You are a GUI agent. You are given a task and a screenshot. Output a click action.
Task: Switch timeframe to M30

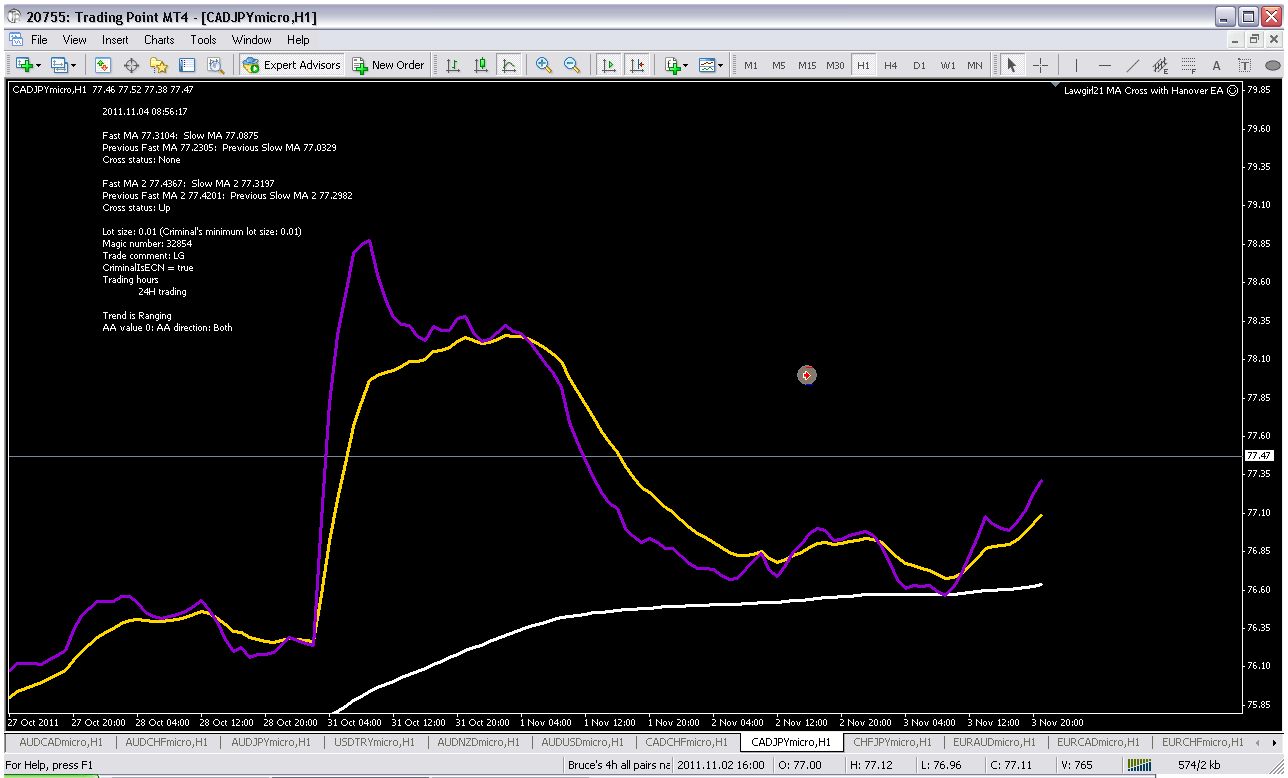pyautogui.click(x=835, y=65)
